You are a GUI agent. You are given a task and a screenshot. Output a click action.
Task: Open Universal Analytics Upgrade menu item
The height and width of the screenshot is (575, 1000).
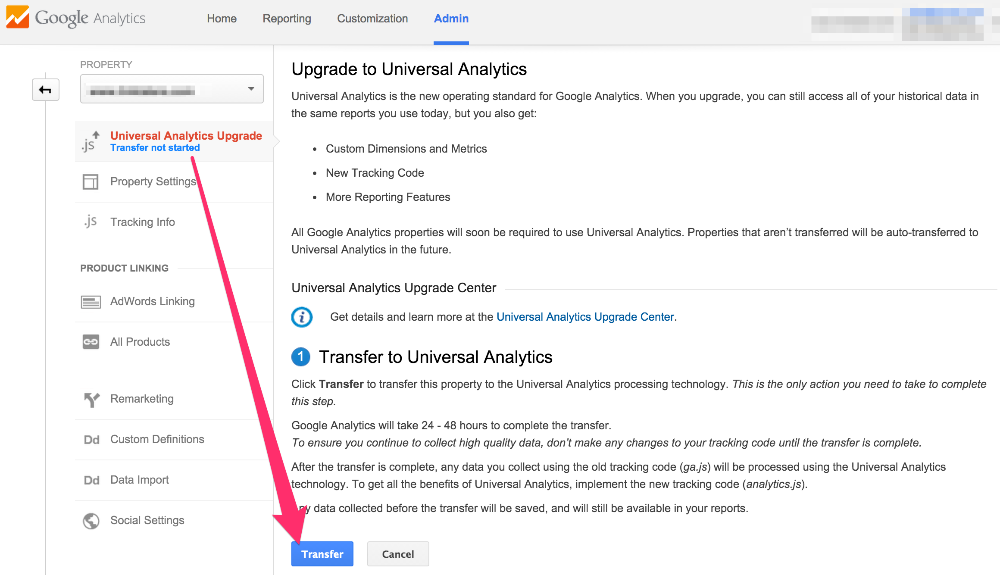coord(173,141)
